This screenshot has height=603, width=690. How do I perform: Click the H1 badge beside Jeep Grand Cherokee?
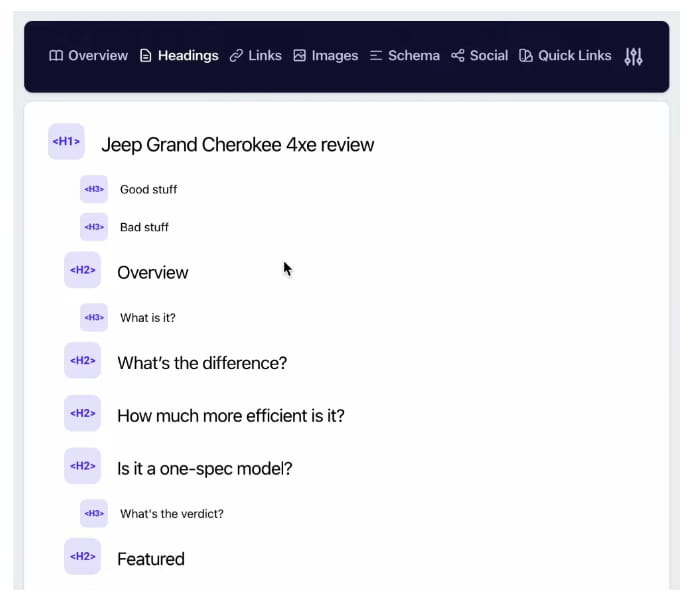click(66, 141)
